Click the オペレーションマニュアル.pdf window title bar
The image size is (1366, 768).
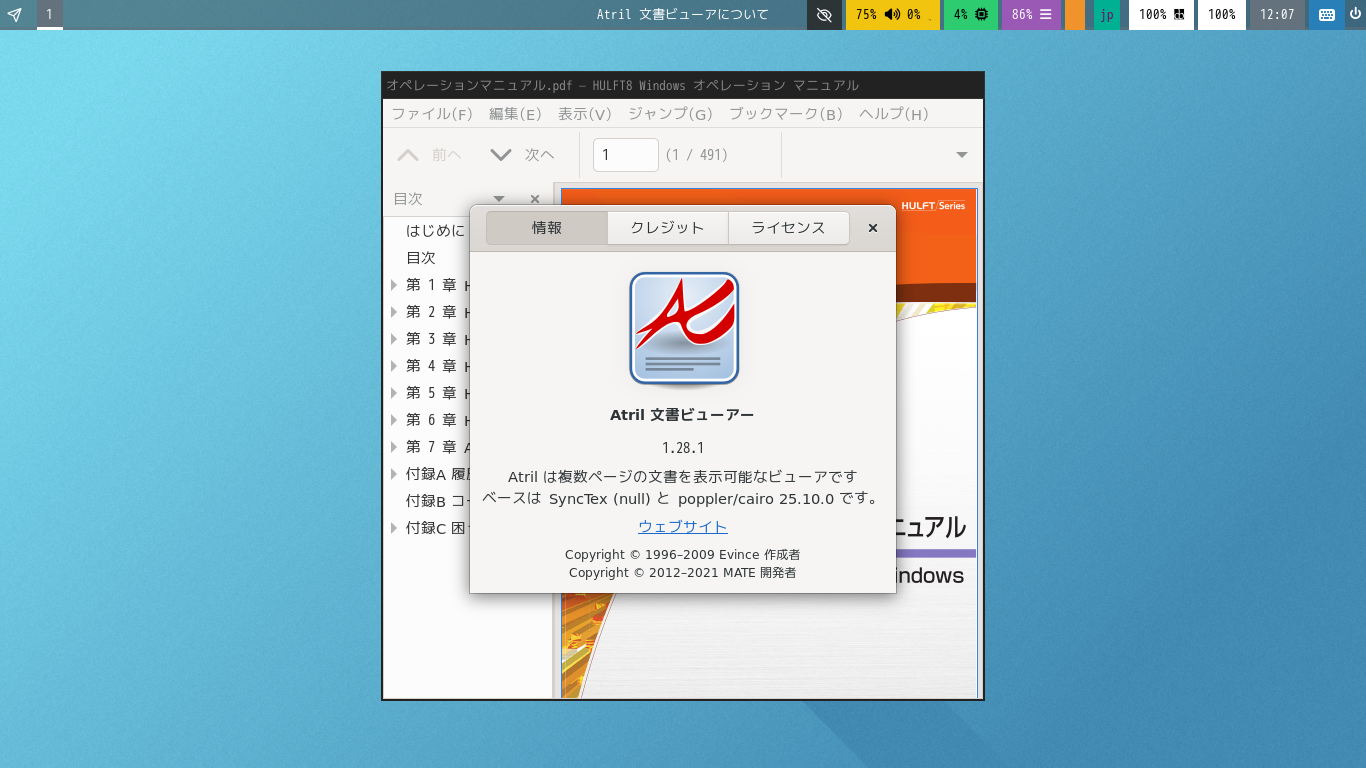(683, 85)
